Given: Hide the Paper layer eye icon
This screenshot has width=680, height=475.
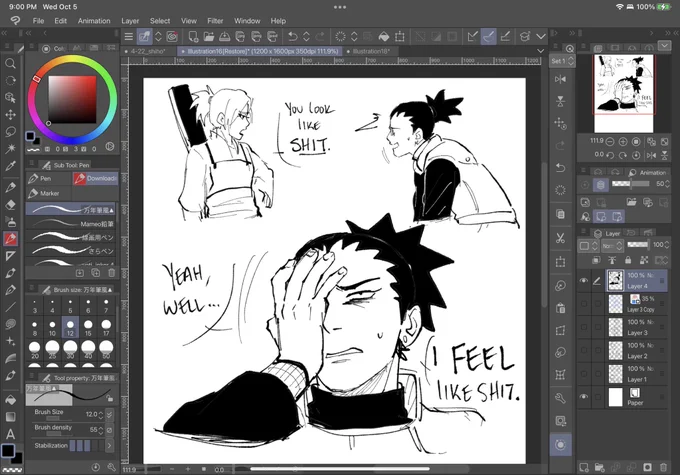Looking at the screenshot, I should coord(584,396).
